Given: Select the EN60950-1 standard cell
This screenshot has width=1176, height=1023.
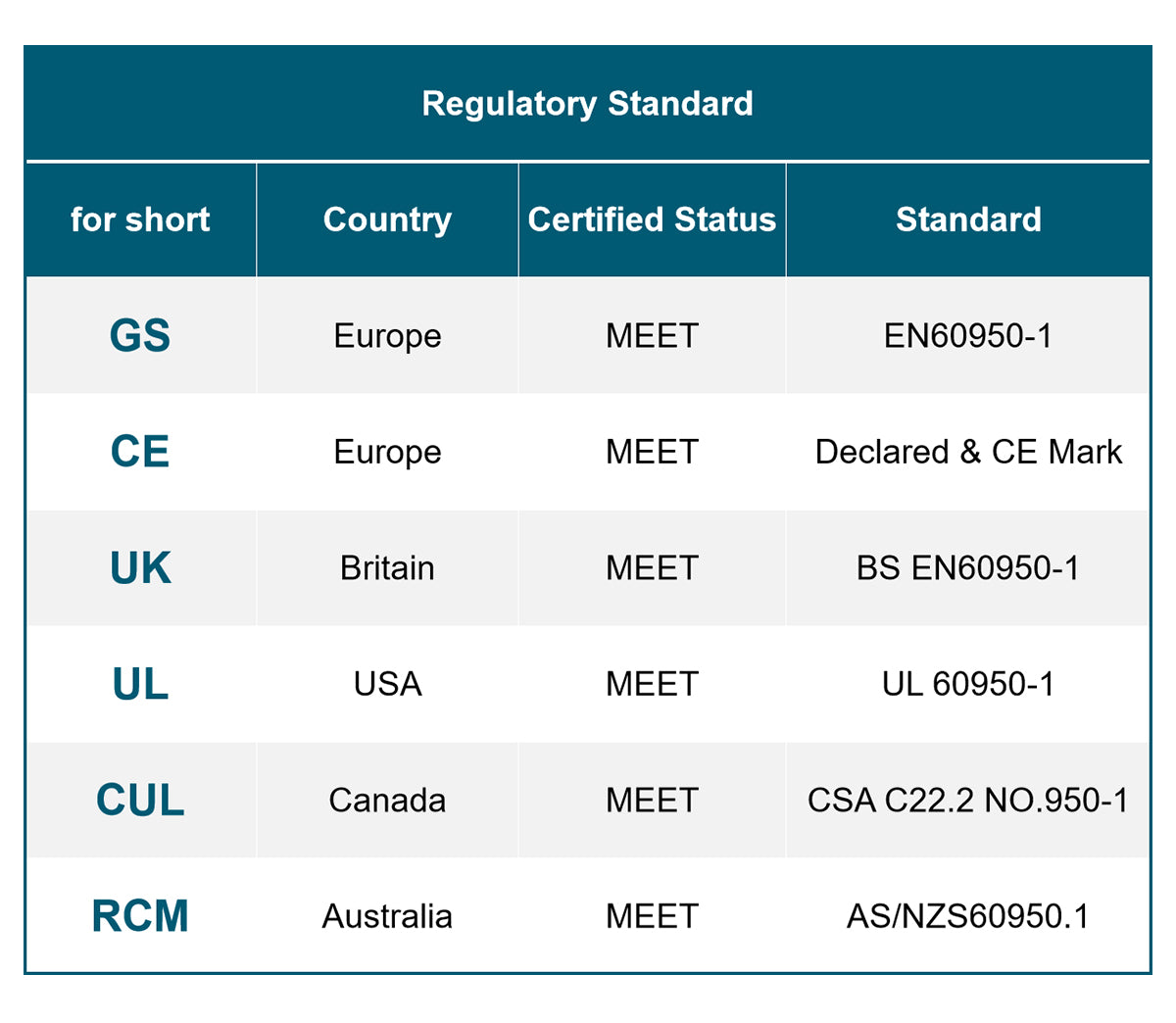Looking at the screenshot, I should [x=968, y=336].
